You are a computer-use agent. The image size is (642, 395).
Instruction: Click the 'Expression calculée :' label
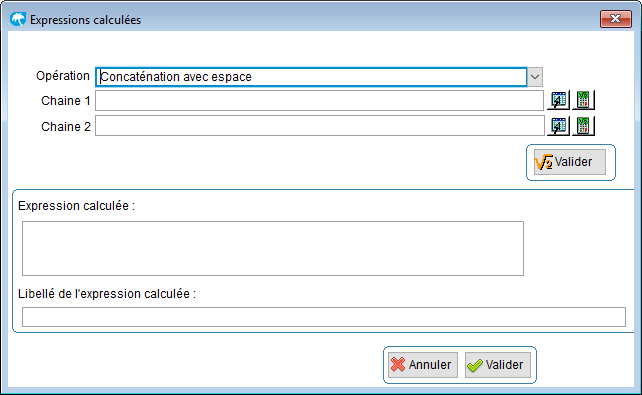tap(77, 205)
